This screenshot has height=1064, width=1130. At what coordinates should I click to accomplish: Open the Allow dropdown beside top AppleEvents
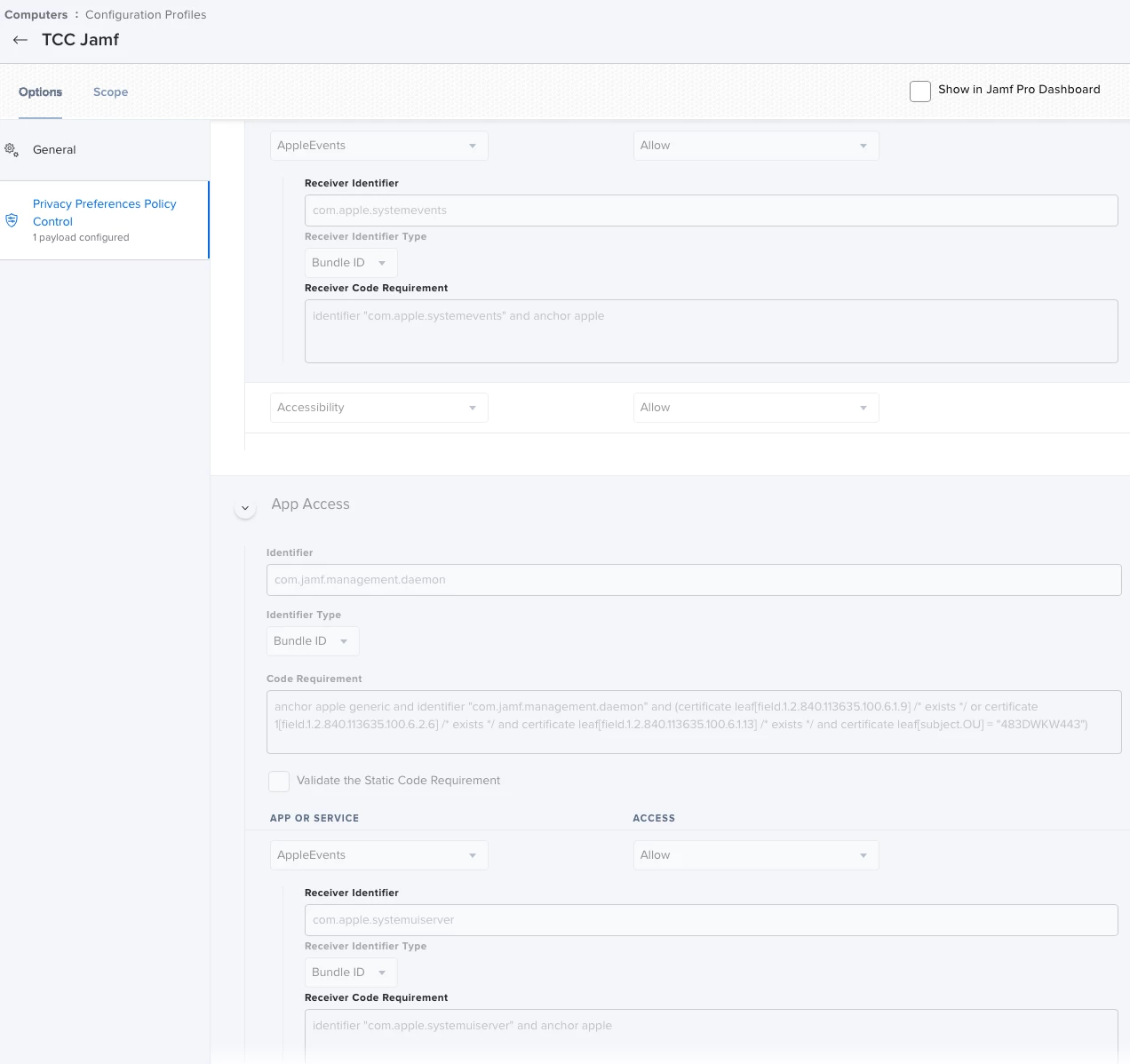tap(756, 146)
